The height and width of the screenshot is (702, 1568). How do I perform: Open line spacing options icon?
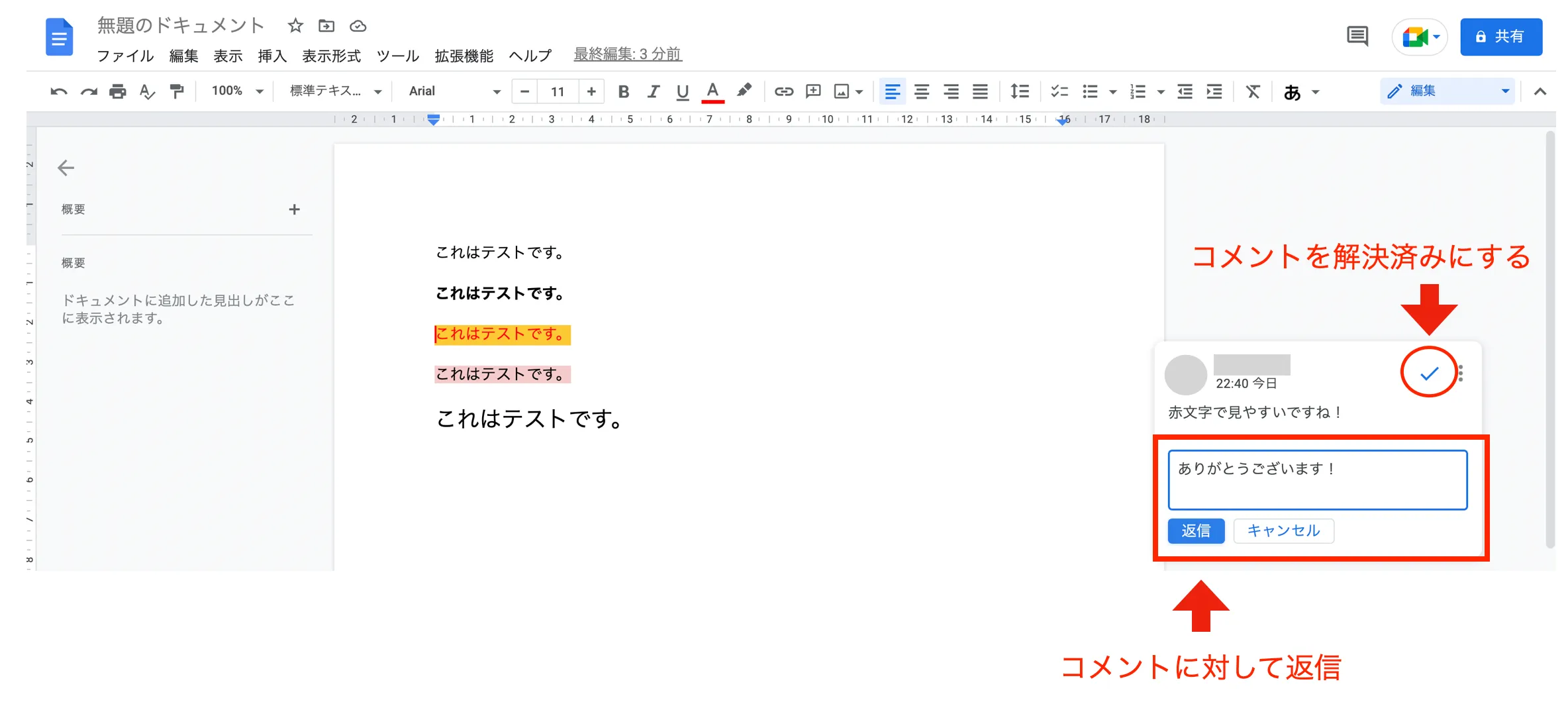click(x=1020, y=91)
